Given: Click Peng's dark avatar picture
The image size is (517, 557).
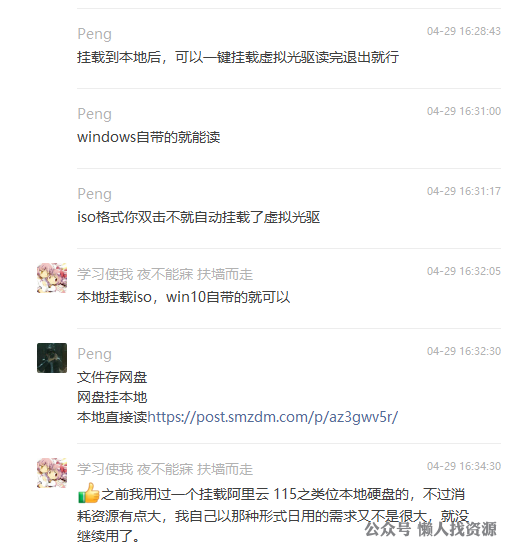Looking at the screenshot, I should click(x=52, y=358).
